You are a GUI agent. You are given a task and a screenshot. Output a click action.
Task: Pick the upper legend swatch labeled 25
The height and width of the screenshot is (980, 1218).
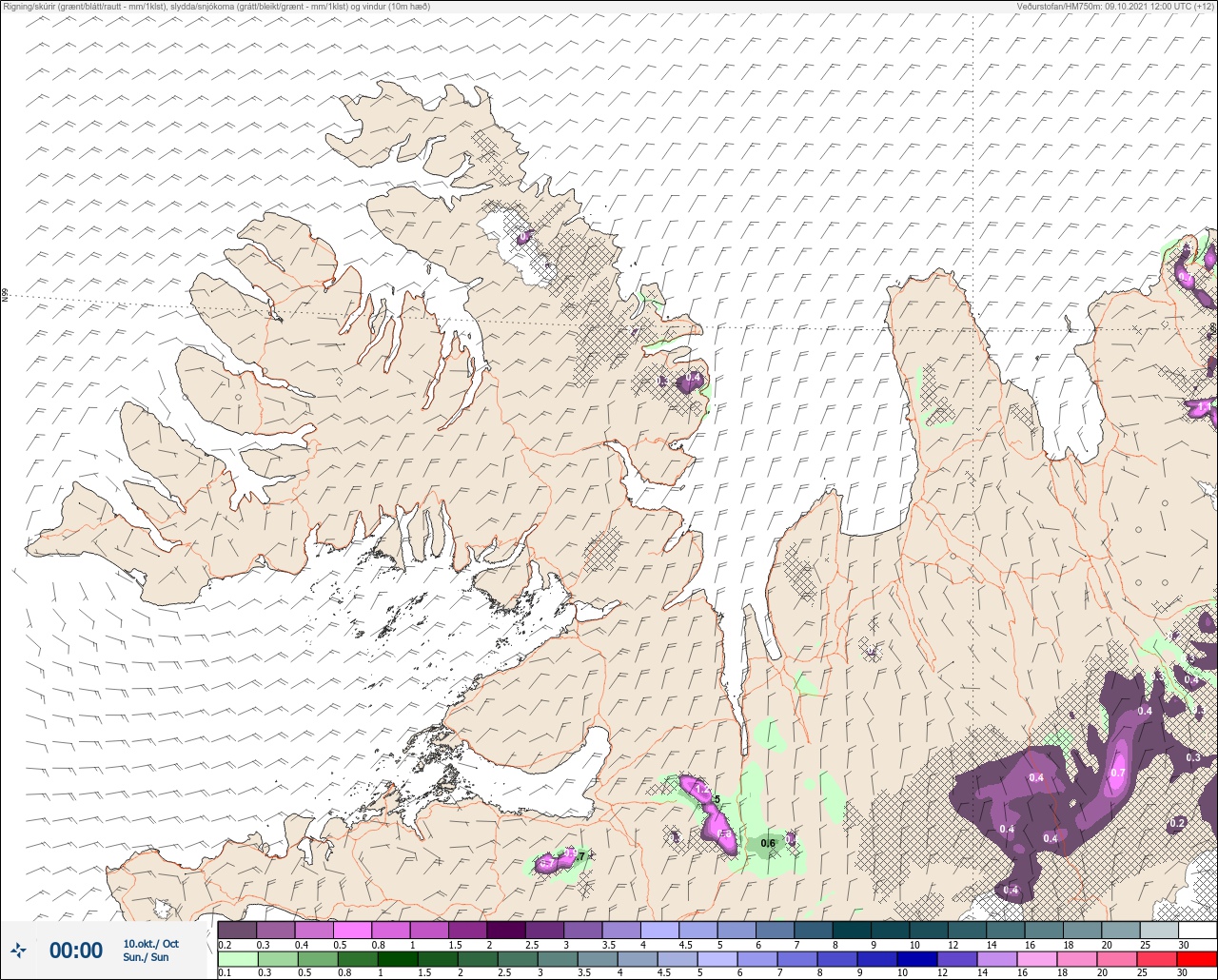[1159, 930]
